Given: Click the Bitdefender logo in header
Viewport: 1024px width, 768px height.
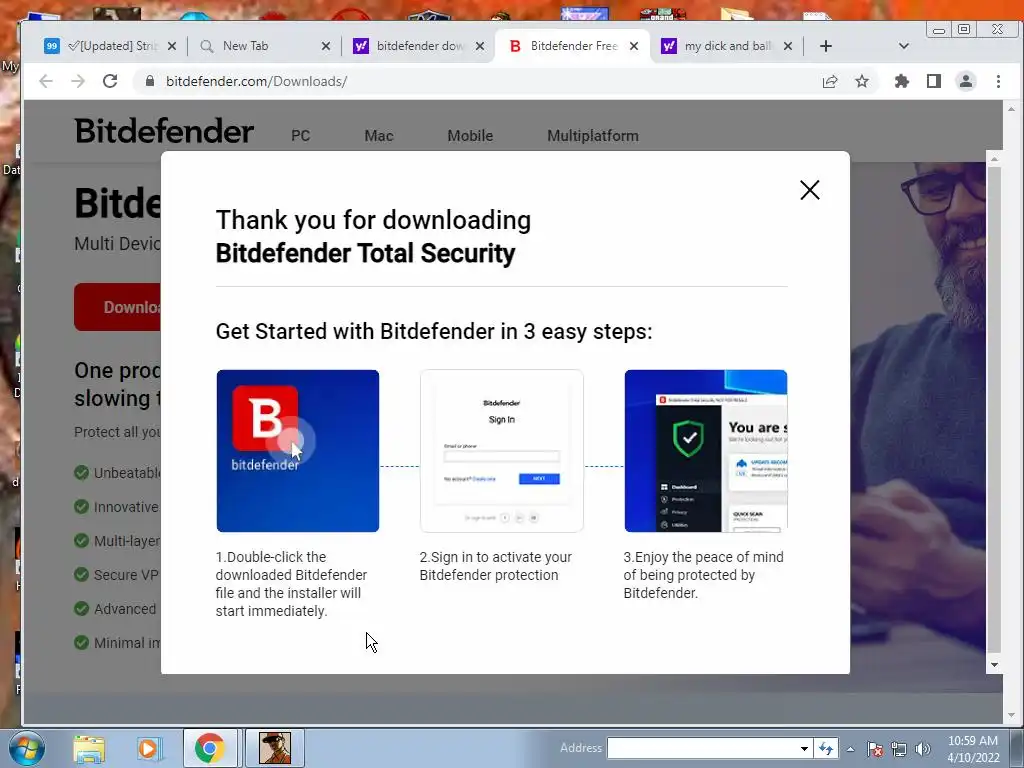Looking at the screenshot, I should [x=163, y=131].
